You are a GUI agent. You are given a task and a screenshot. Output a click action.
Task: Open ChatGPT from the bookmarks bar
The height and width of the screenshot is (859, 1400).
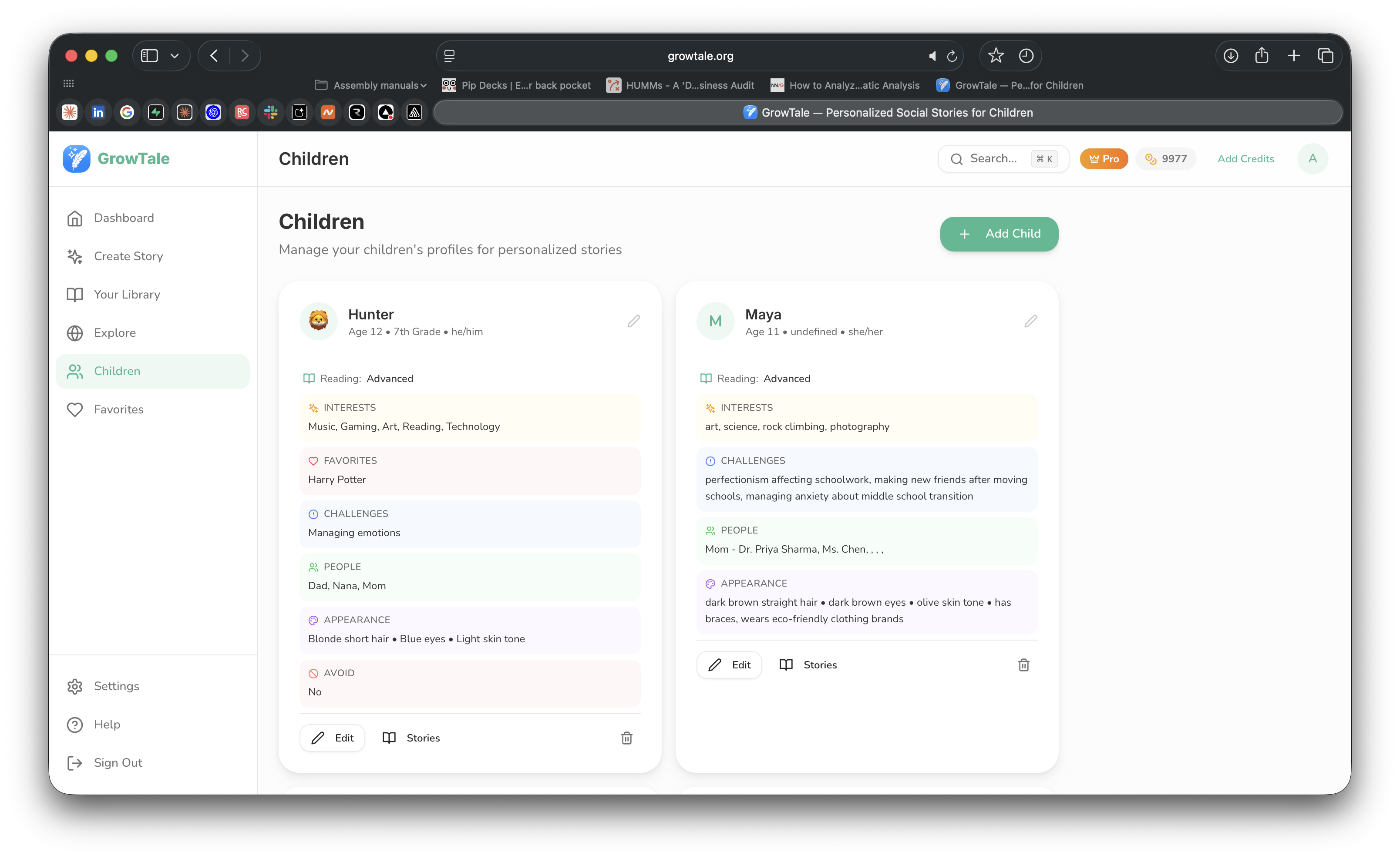pyautogui.click(x=213, y=112)
